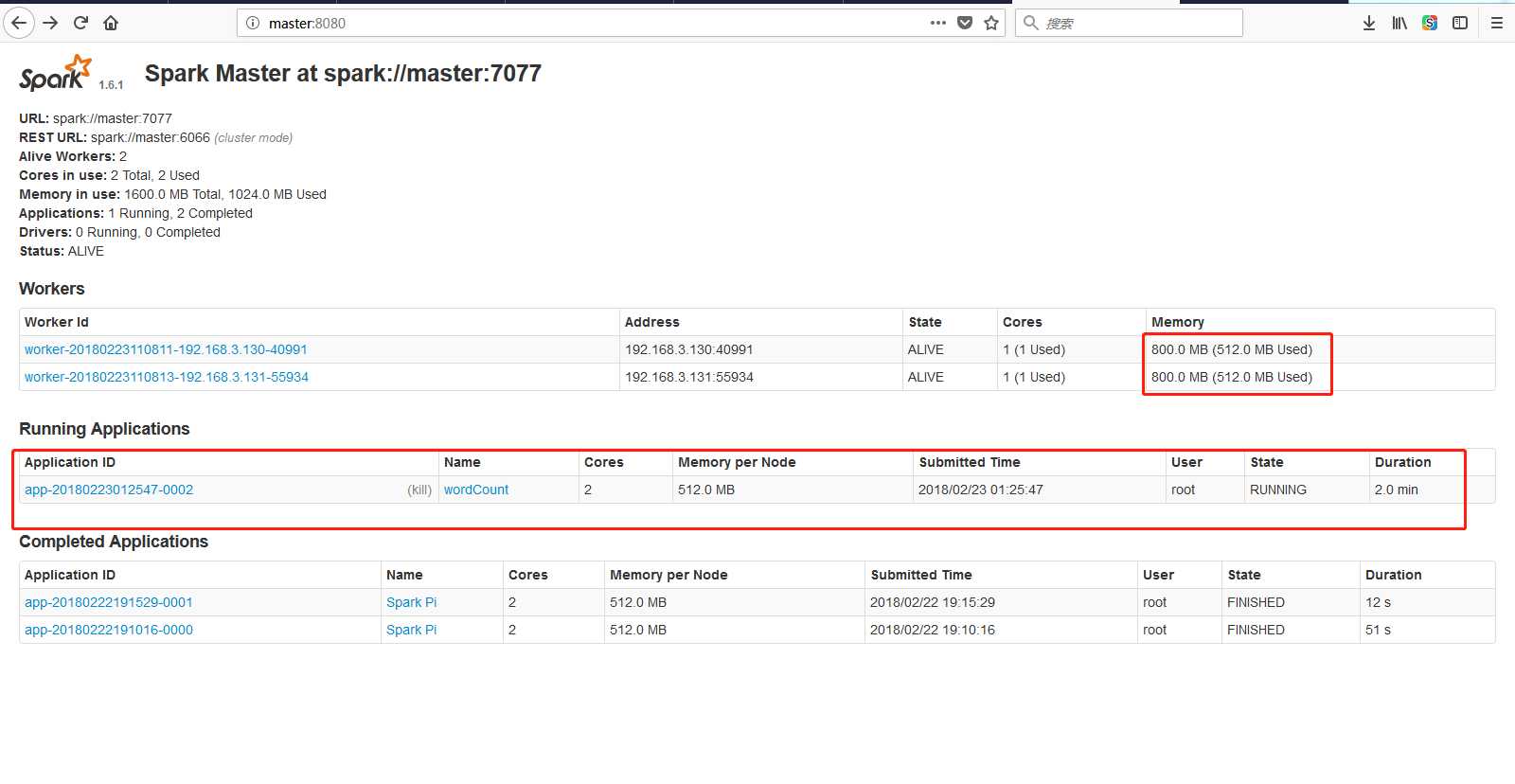
Task: Open worker-20180223110813-192.168.3.131-55934 link
Action: [167, 377]
